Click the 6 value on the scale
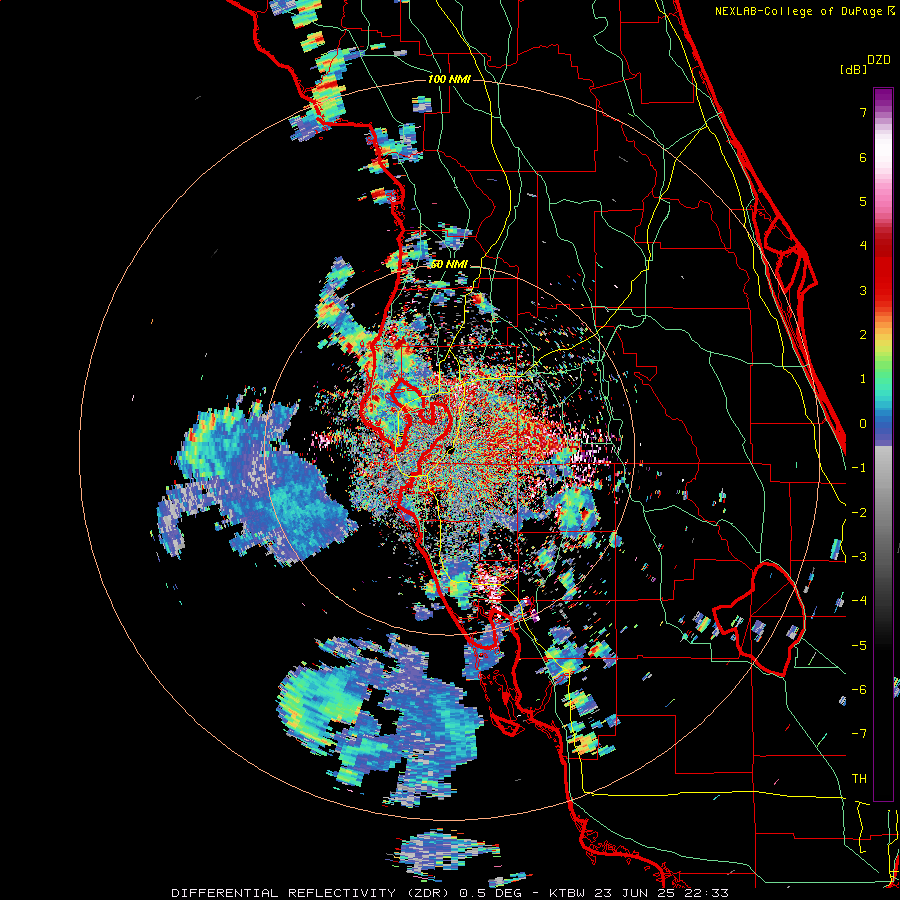Viewport: 900px width, 900px height. point(863,157)
